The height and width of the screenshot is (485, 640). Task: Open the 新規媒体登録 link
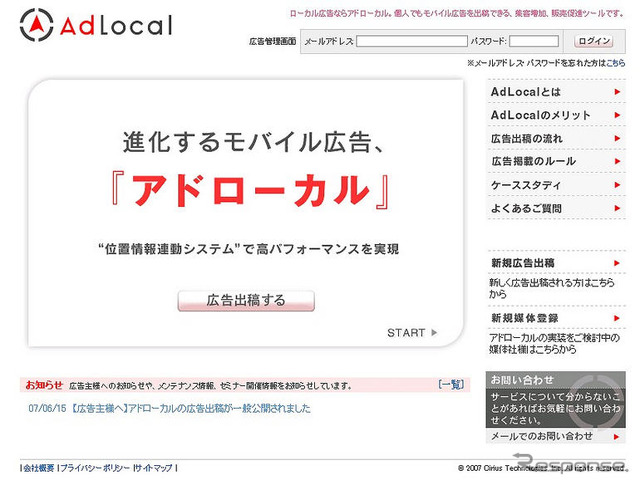524,318
